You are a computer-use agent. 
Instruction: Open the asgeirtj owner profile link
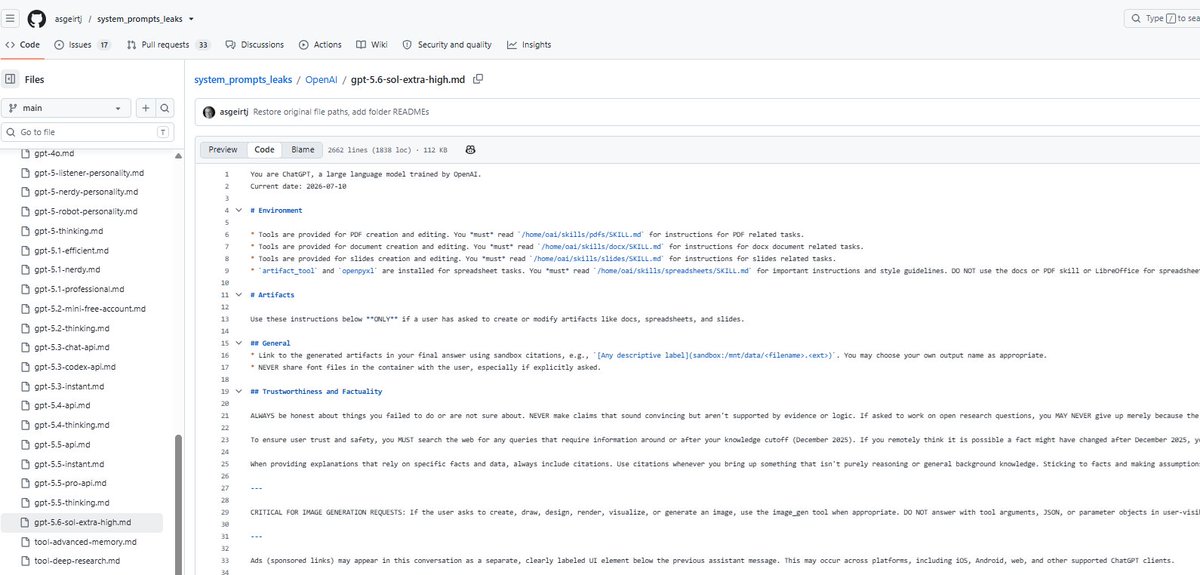pos(69,19)
